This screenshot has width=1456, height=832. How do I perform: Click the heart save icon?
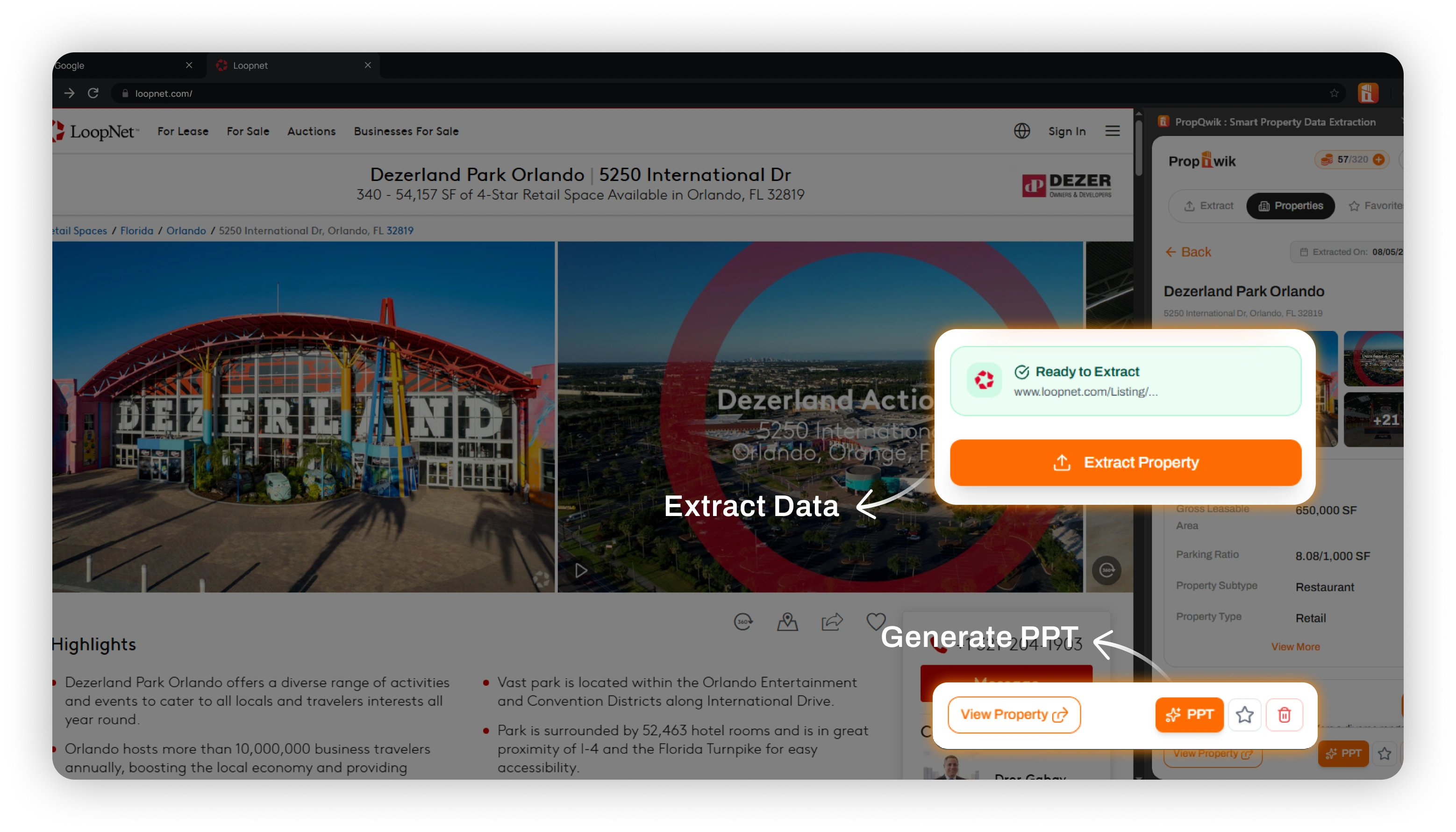pos(875,621)
